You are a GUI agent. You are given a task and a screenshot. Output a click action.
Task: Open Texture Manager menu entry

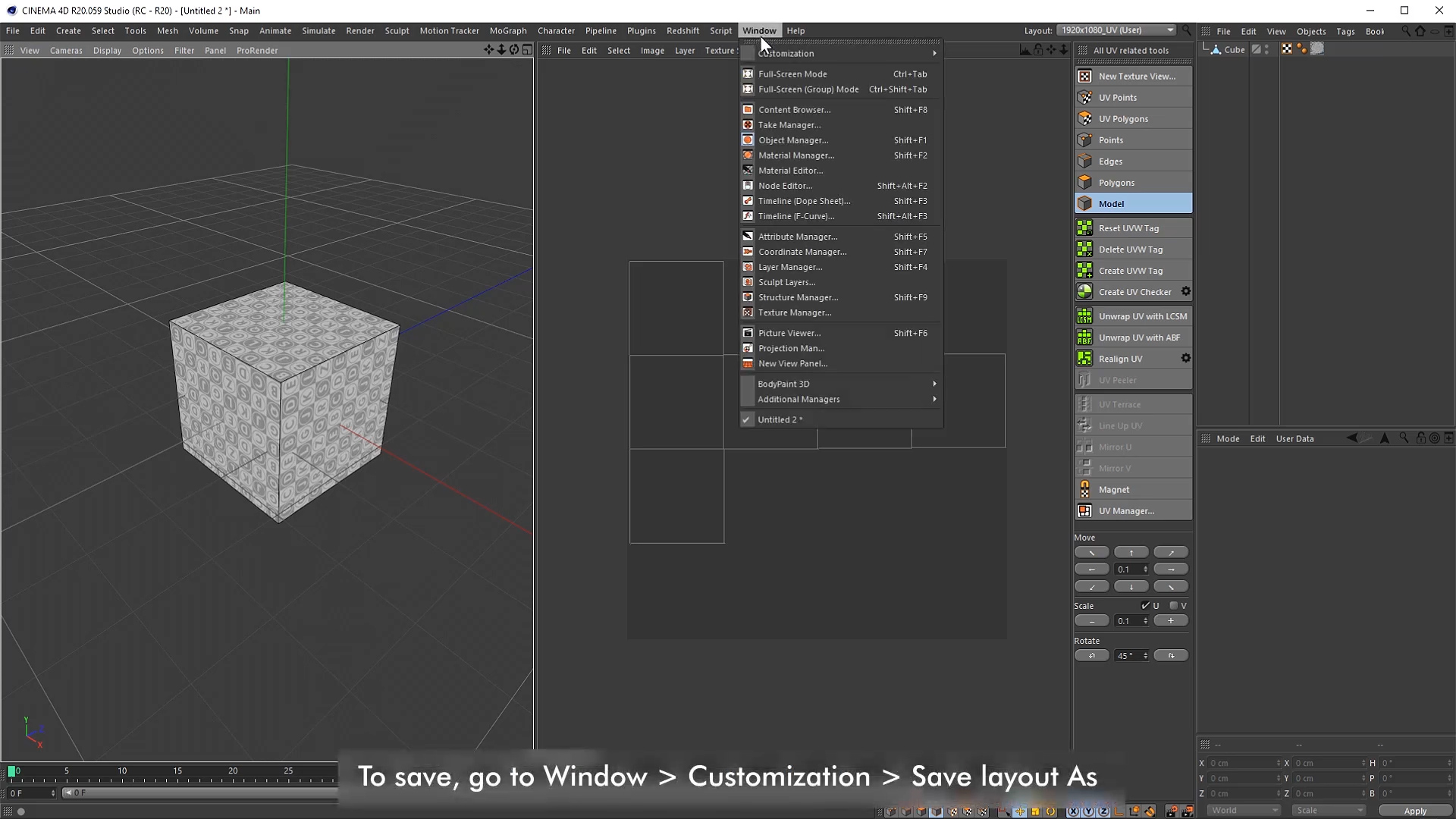pos(841,312)
